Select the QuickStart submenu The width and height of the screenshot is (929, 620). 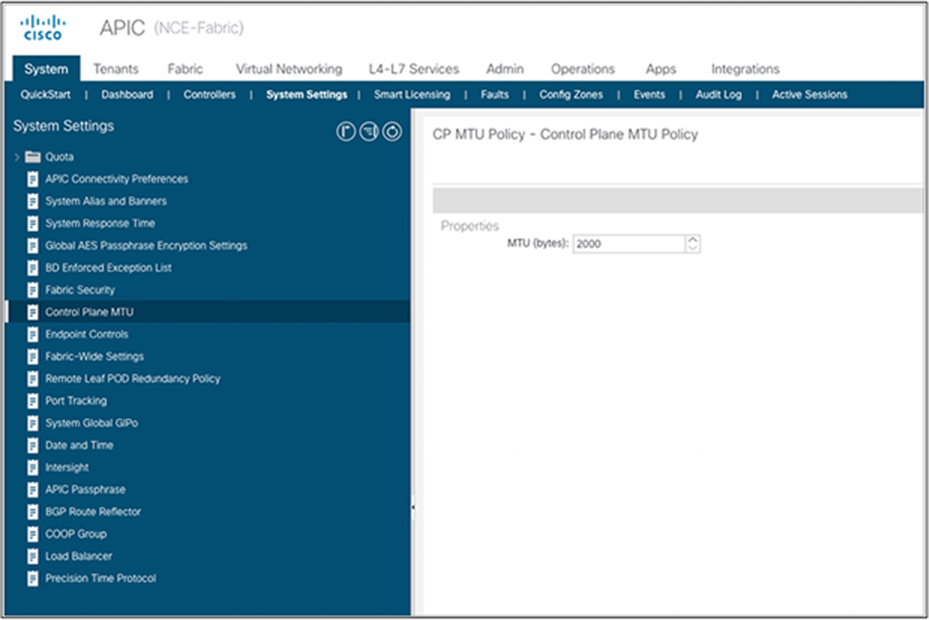[45, 95]
